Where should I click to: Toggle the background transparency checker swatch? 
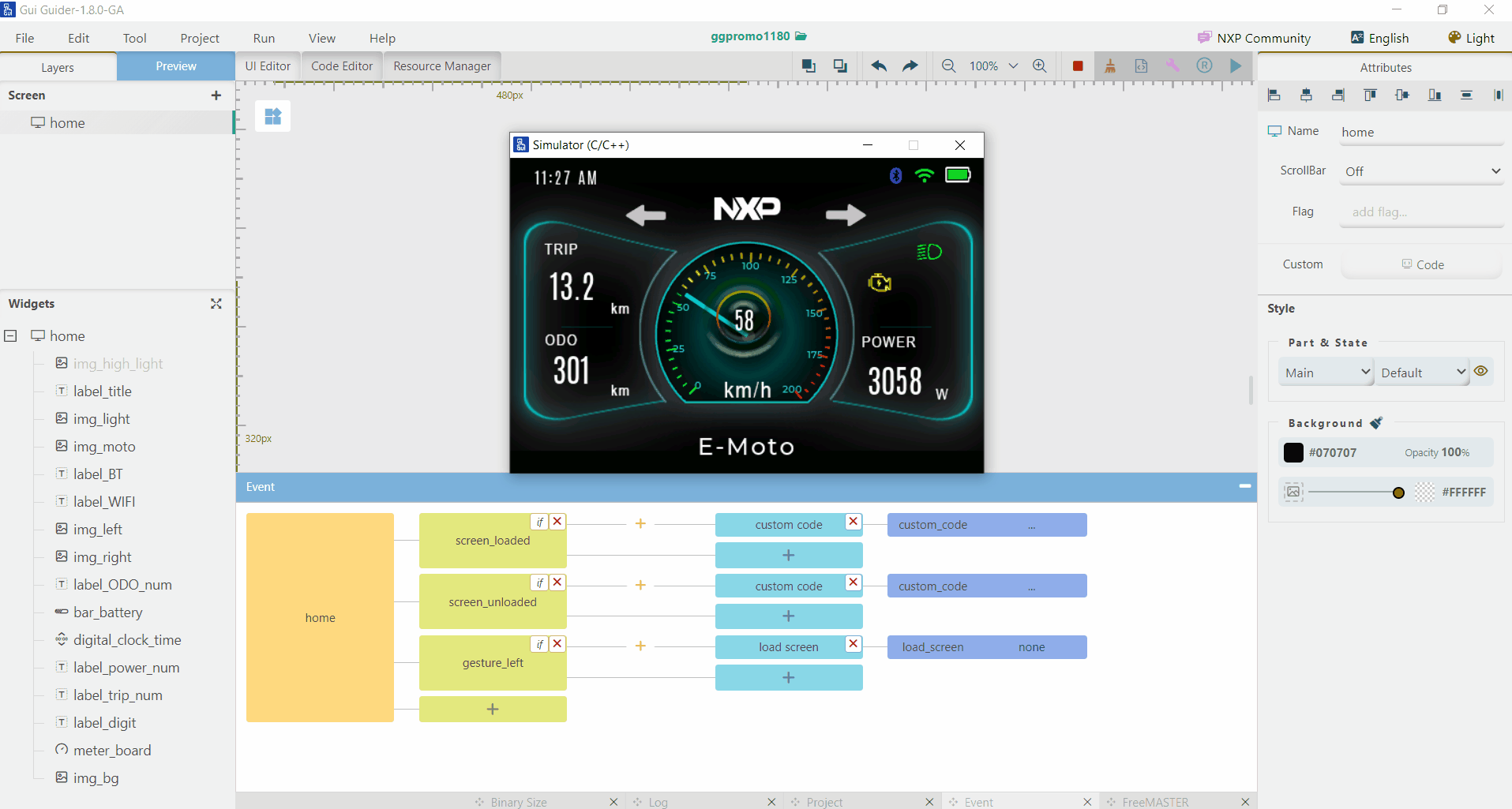pos(1424,492)
